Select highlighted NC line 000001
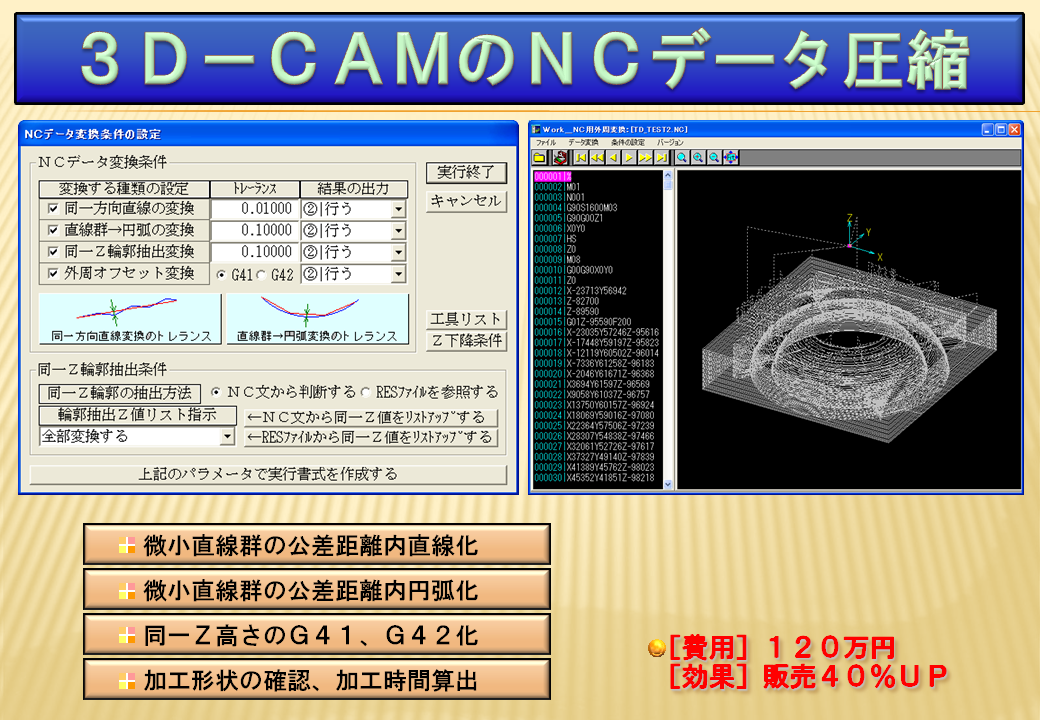 point(552,176)
